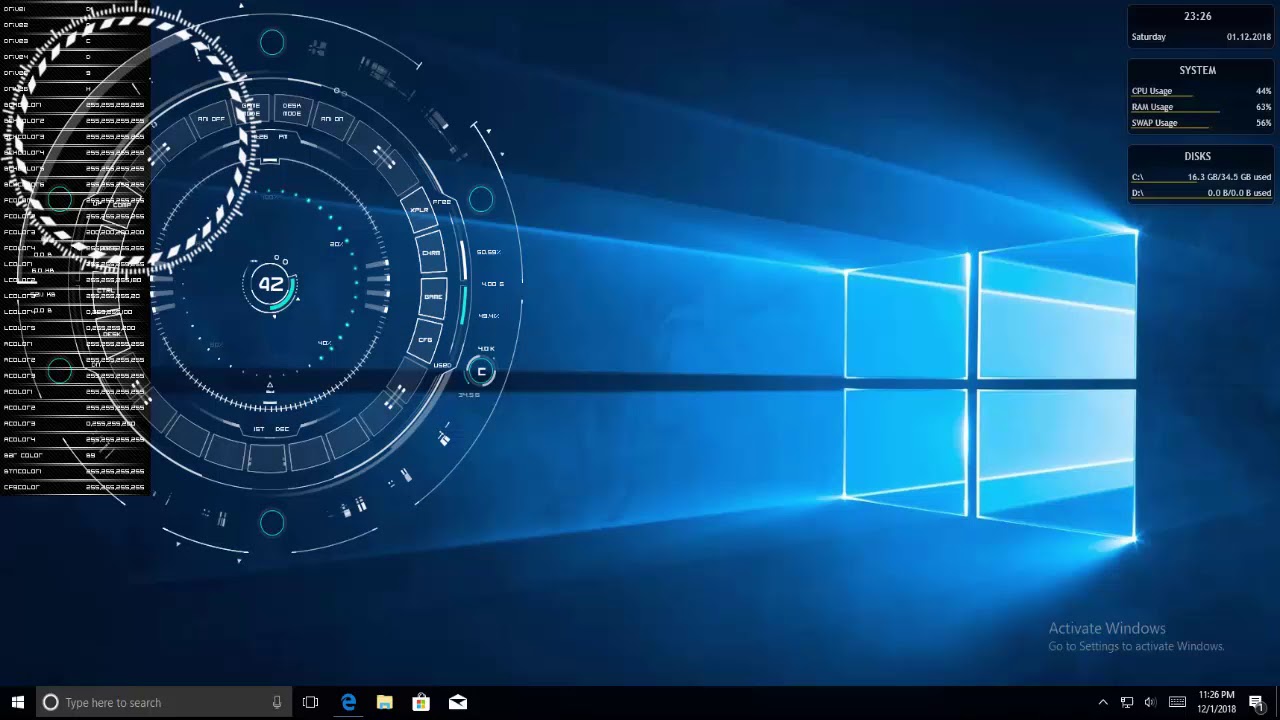Click the DRIVE1 row in config list

pyautogui.click(x=75, y=9)
